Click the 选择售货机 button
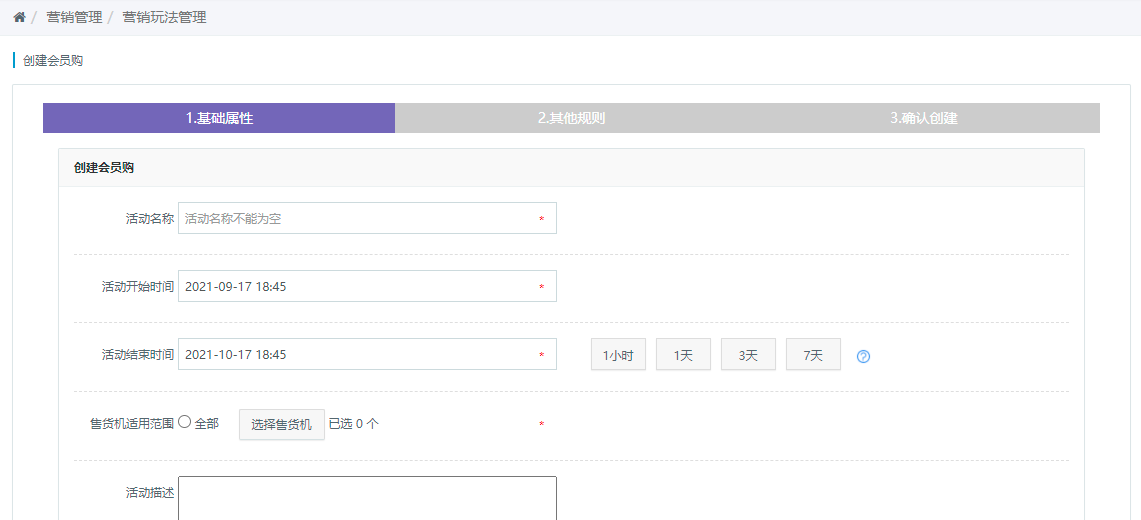The width and height of the screenshot is (1141, 520). [282, 424]
